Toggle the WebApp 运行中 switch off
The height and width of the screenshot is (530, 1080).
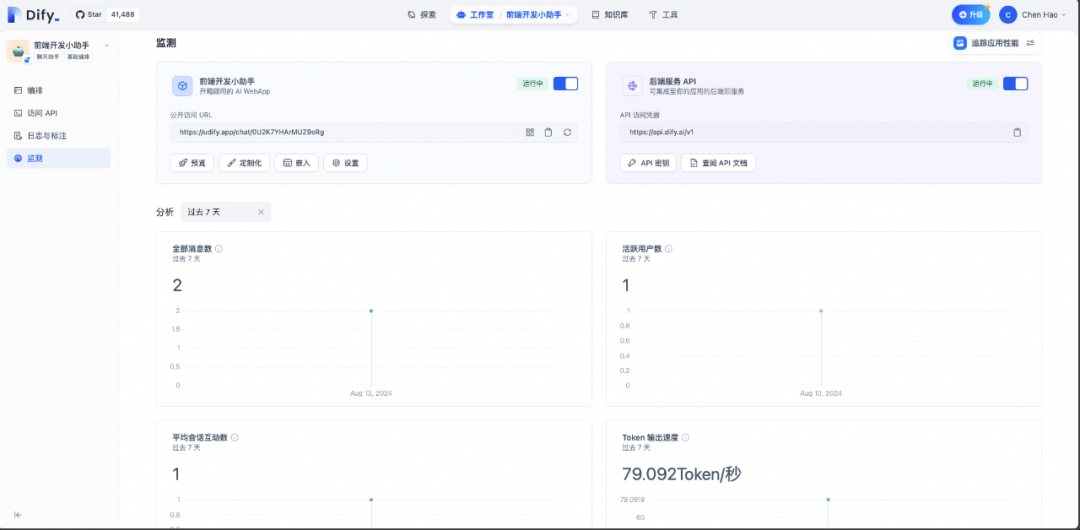click(565, 83)
